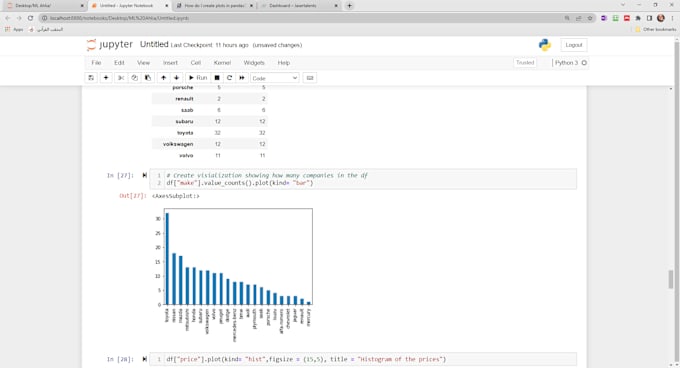Open the command palette keyboard icon
Image resolution: width=680 pixels, height=368 pixels.
pos(310,78)
